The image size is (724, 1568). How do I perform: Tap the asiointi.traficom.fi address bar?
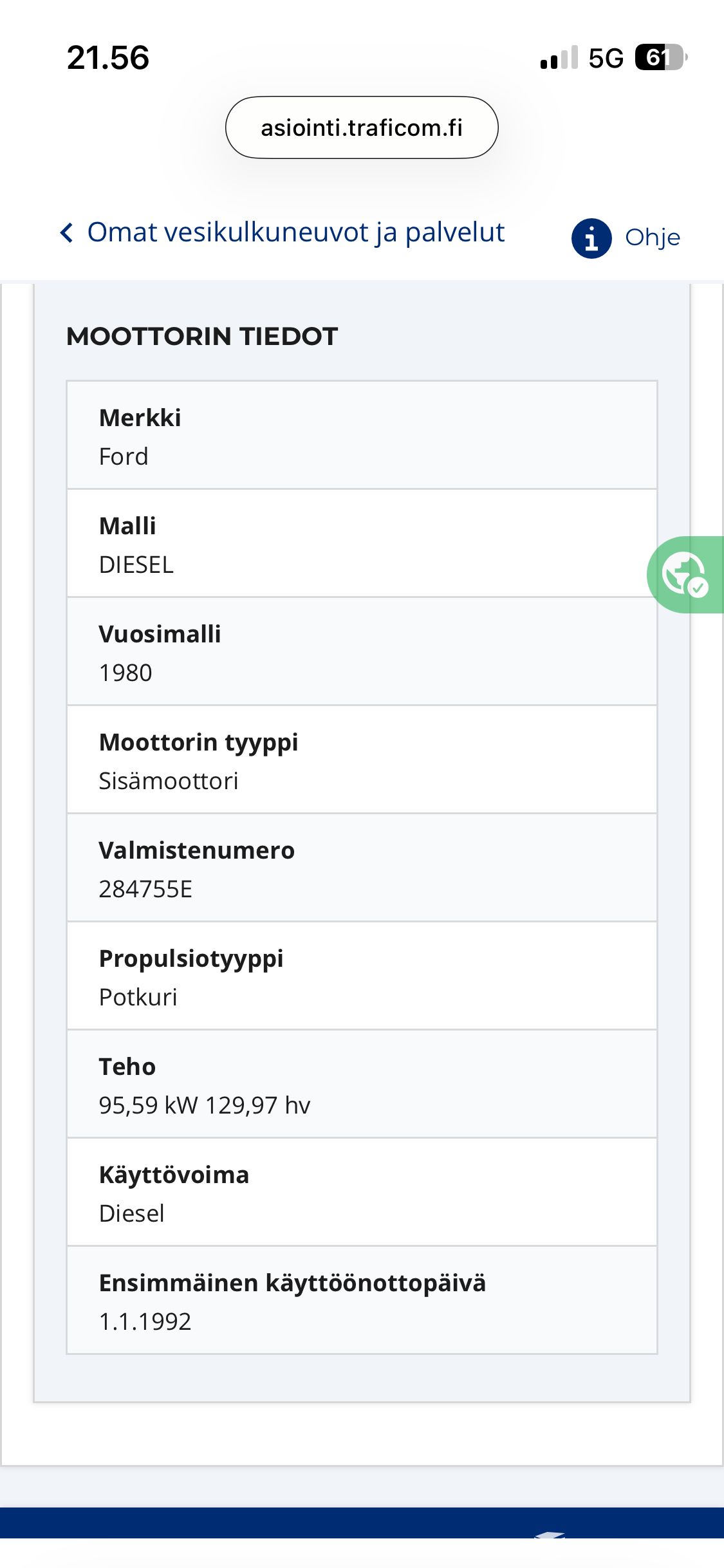[x=362, y=127]
